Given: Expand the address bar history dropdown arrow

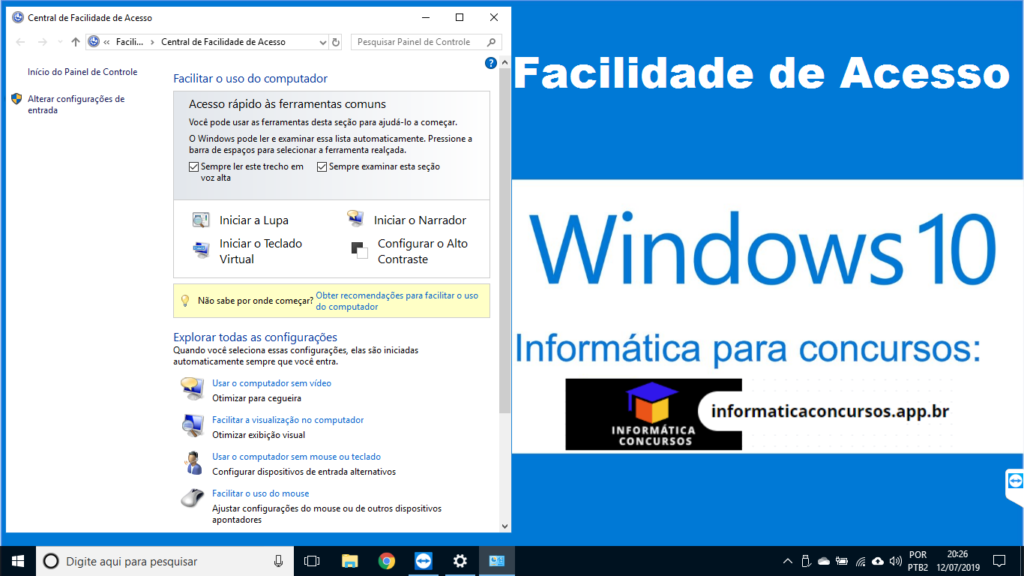Looking at the screenshot, I should (x=322, y=42).
